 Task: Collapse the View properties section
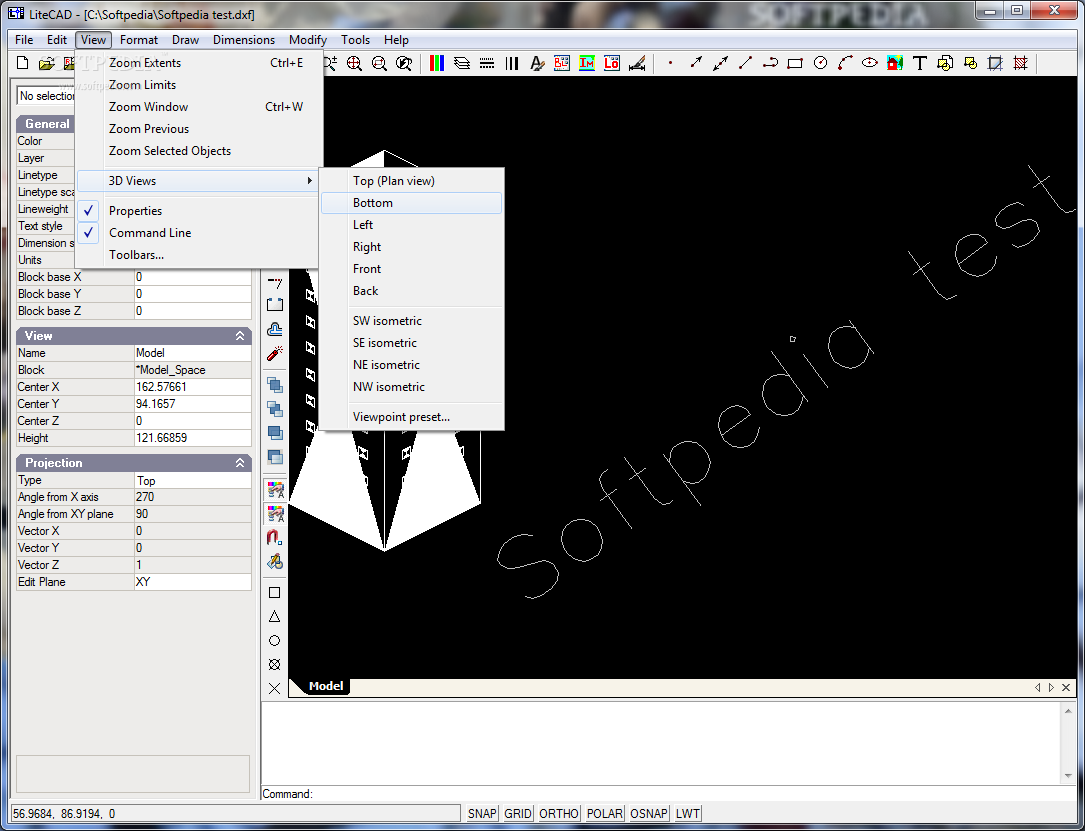pos(240,336)
